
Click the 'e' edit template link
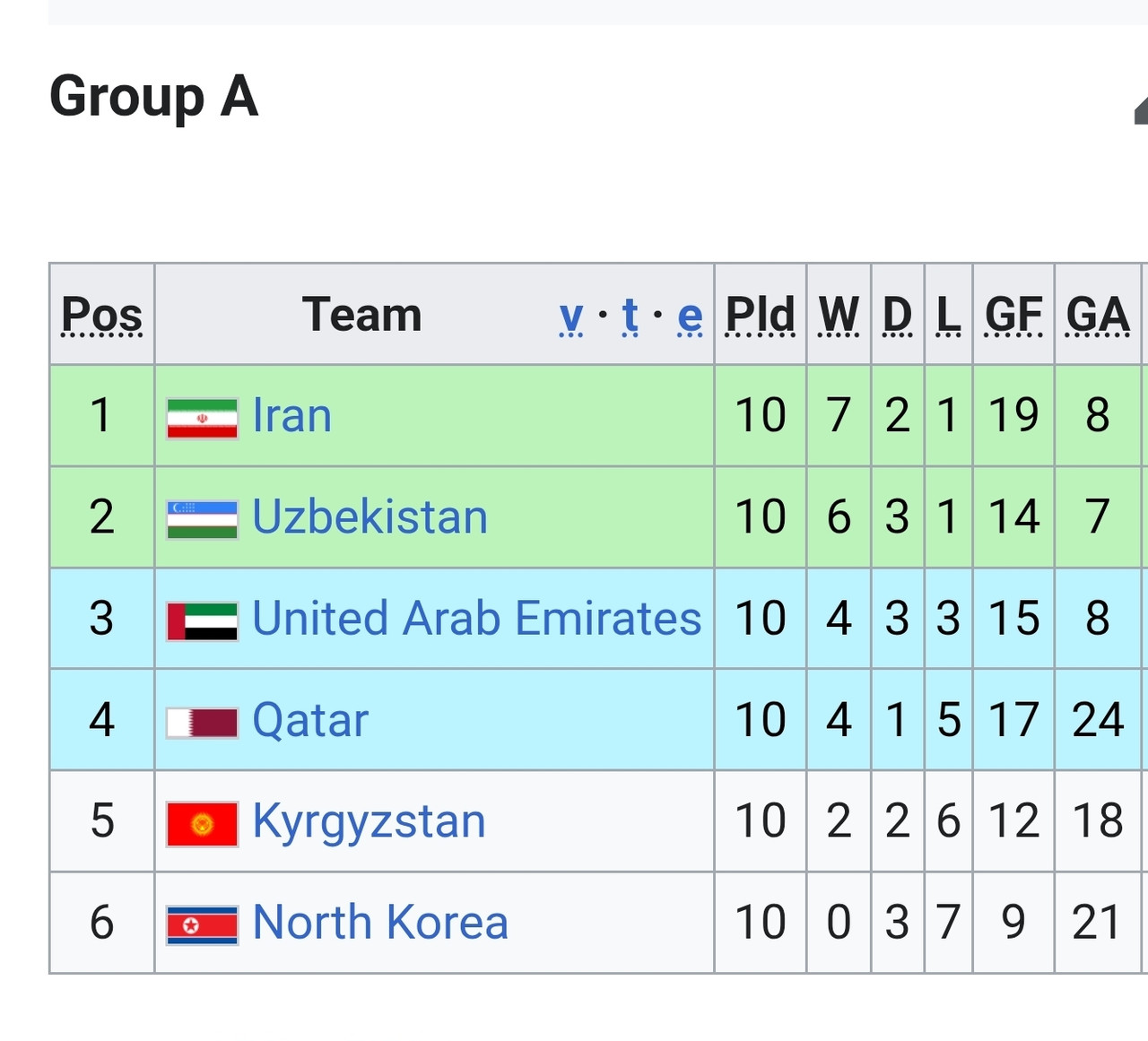pyautogui.click(x=690, y=317)
